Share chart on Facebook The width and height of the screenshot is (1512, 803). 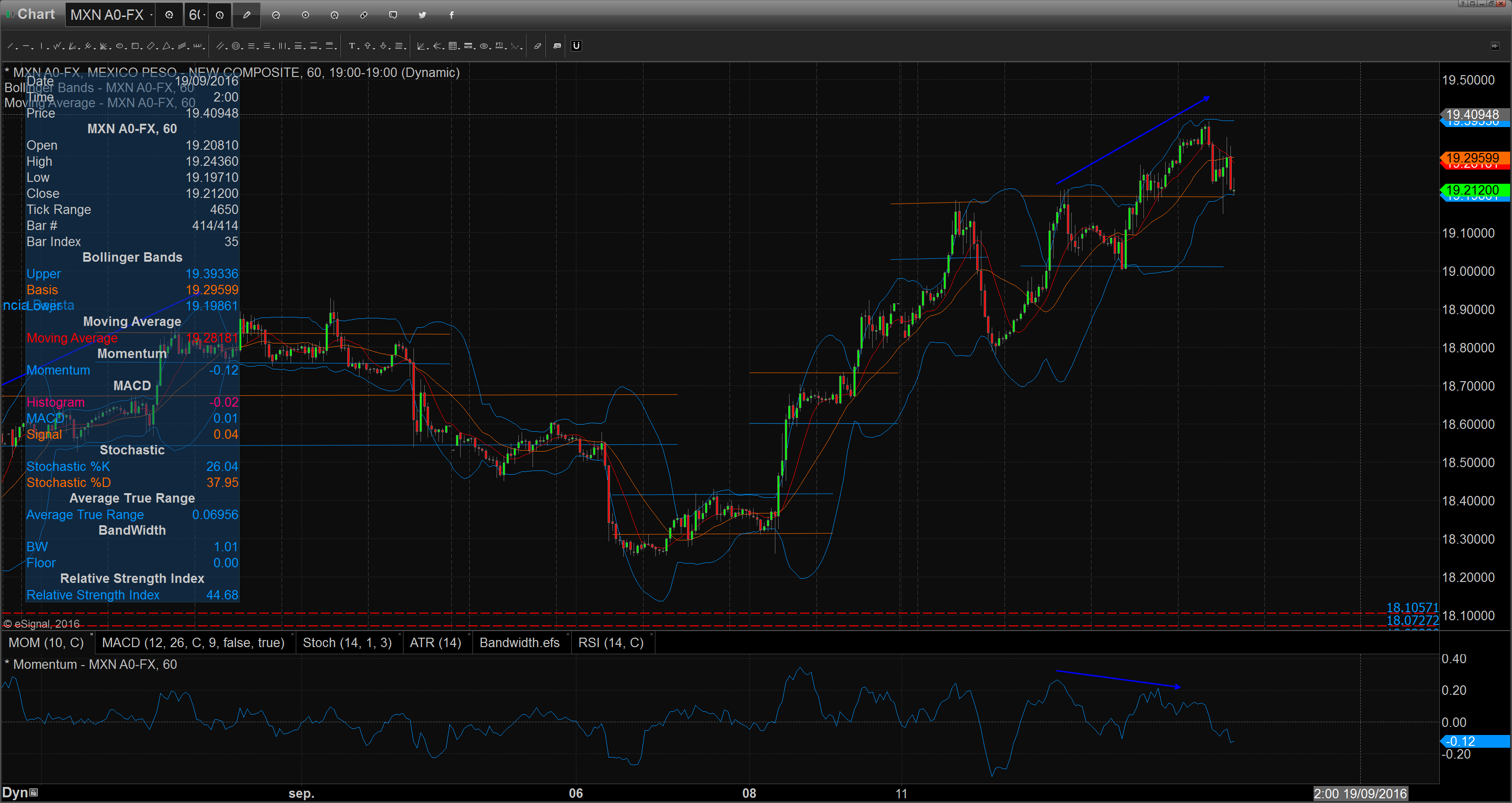click(x=451, y=15)
